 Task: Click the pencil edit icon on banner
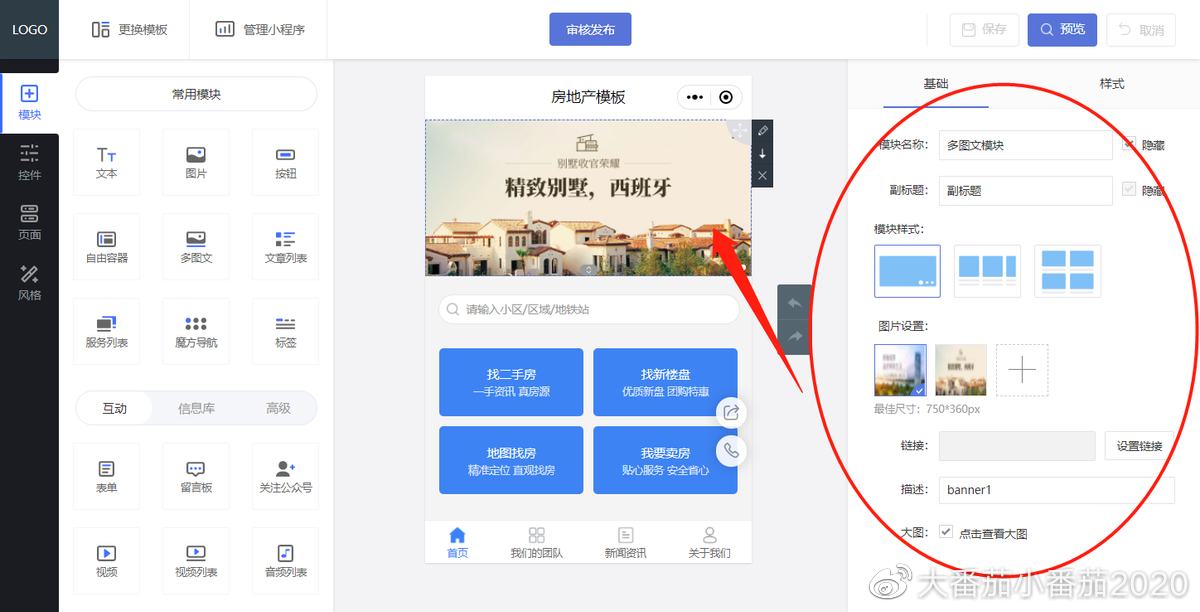[x=763, y=130]
